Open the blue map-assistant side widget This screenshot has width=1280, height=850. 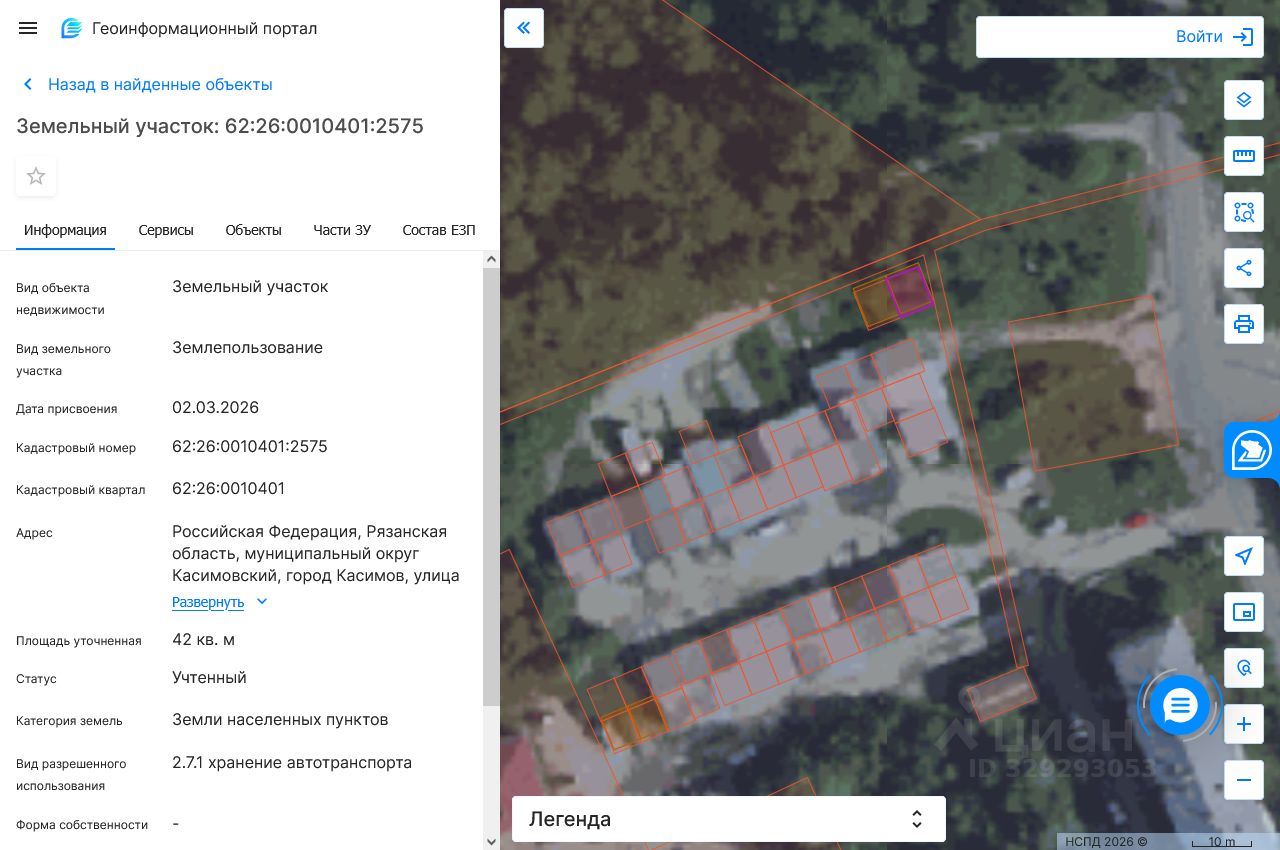(x=1252, y=449)
